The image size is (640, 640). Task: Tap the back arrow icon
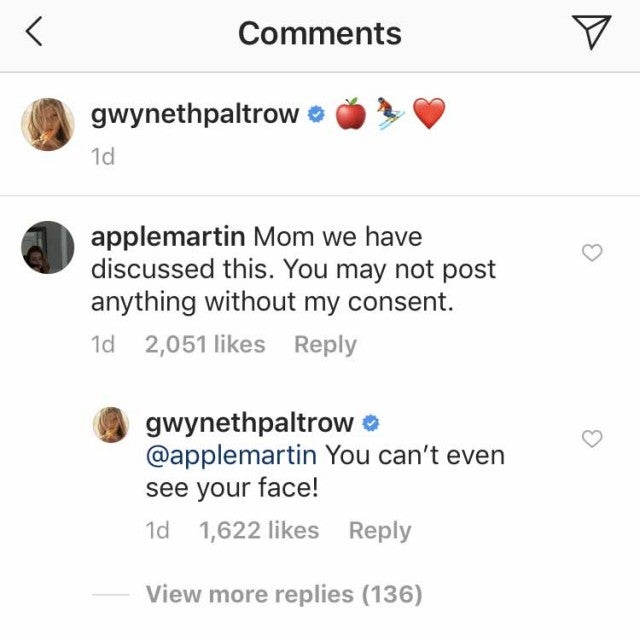pos(34,34)
